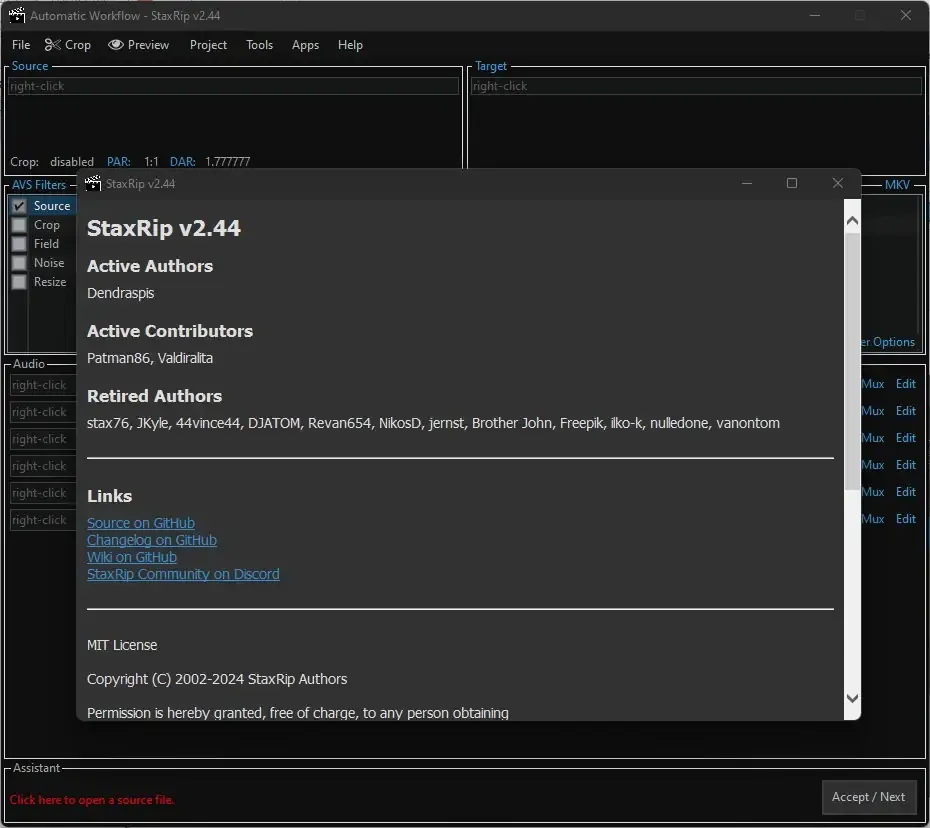The height and width of the screenshot is (828, 930).
Task: Maximize the StaxRip v2.44 about dialog
Action: [x=792, y=183]
